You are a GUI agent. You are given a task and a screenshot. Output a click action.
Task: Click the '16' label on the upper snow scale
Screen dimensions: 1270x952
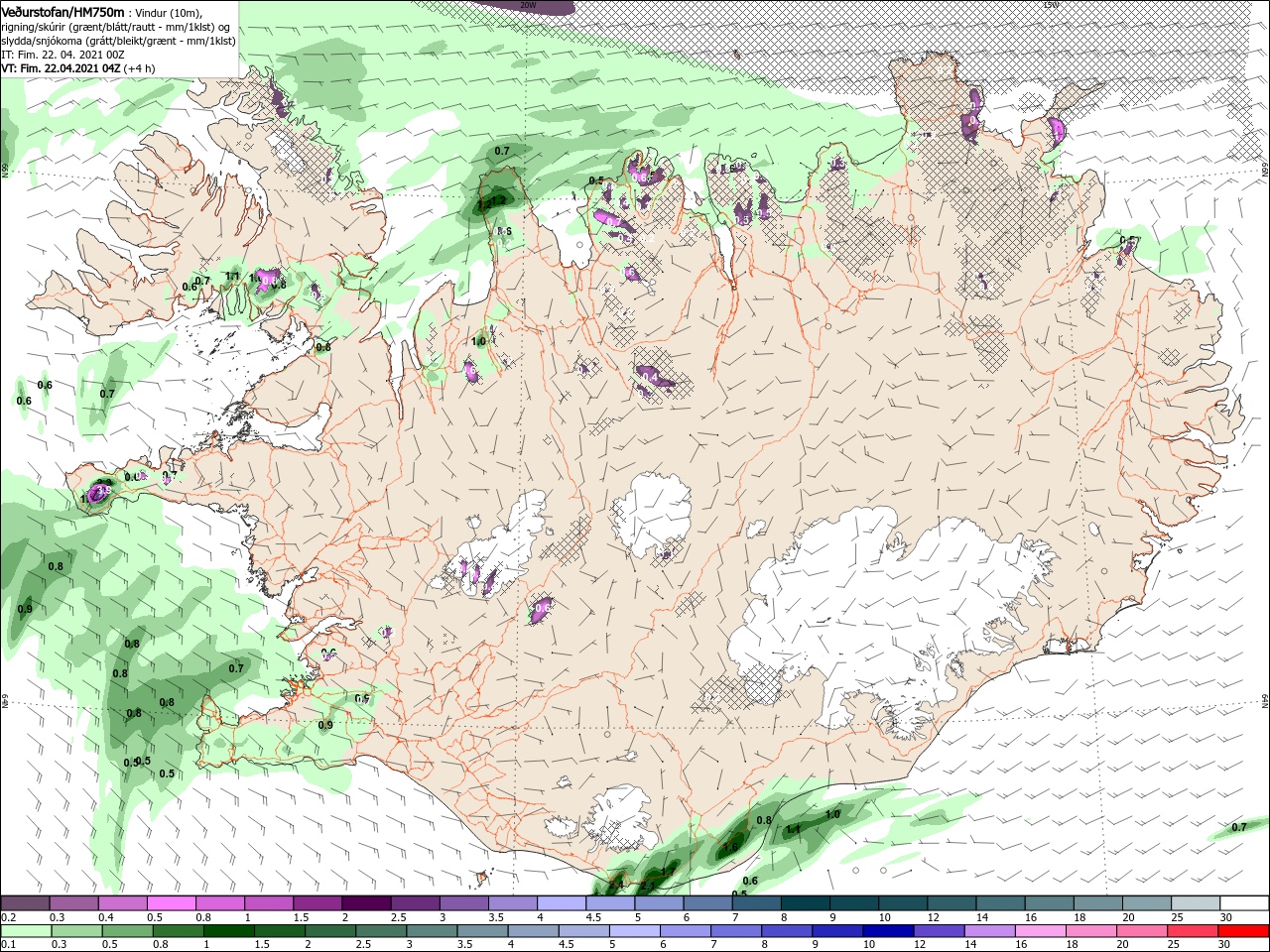1030,917
